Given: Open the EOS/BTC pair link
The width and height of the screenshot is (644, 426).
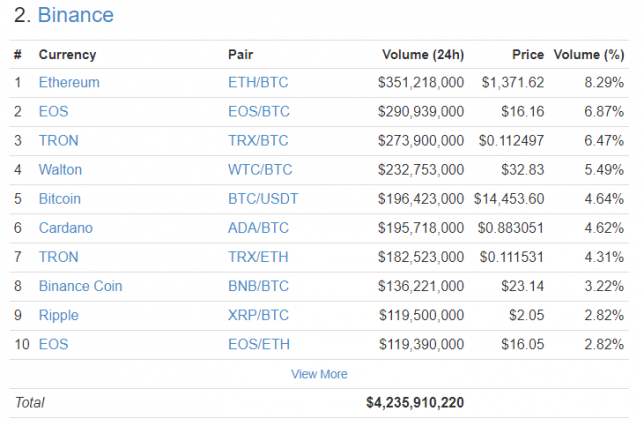Looking at the screenshot, I should coord(259,112).
